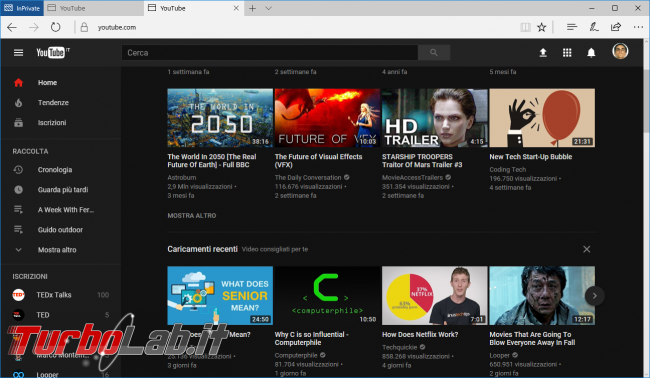Click the YouTube logo
Image resolution: width=650 pixels, height=378 pixels.
pyautogui.click(x=53, y=52)
